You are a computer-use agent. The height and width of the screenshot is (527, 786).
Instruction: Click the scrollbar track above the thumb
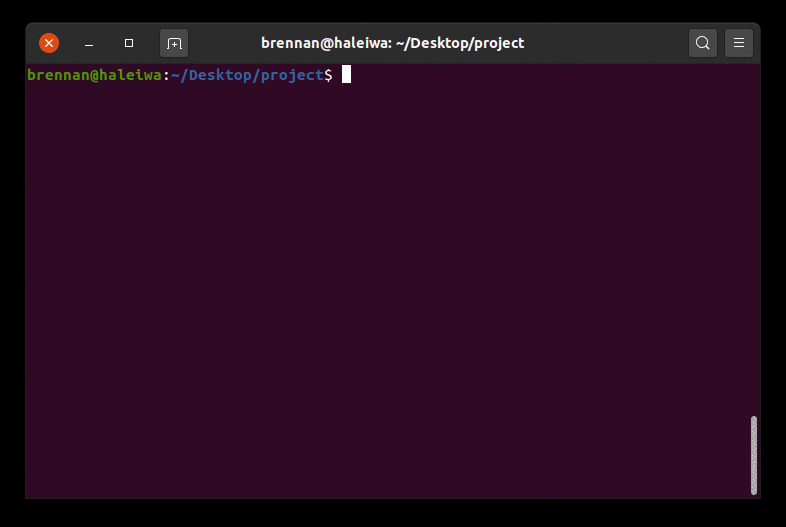coord(753,240)
